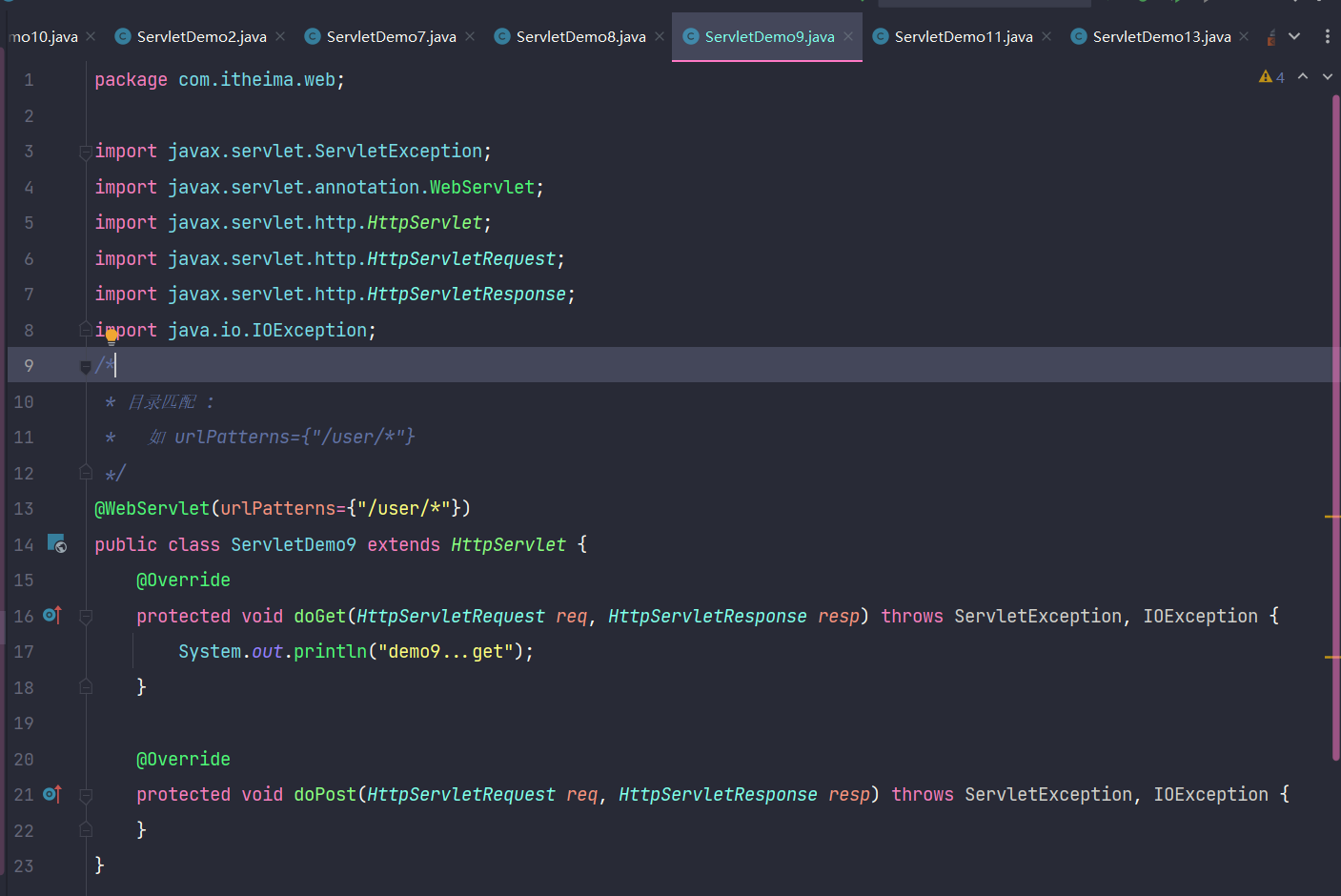Click the yellow warnings indicator showing 4
The height and width of the screenshot is (896, 1341).
point(1271,77)
